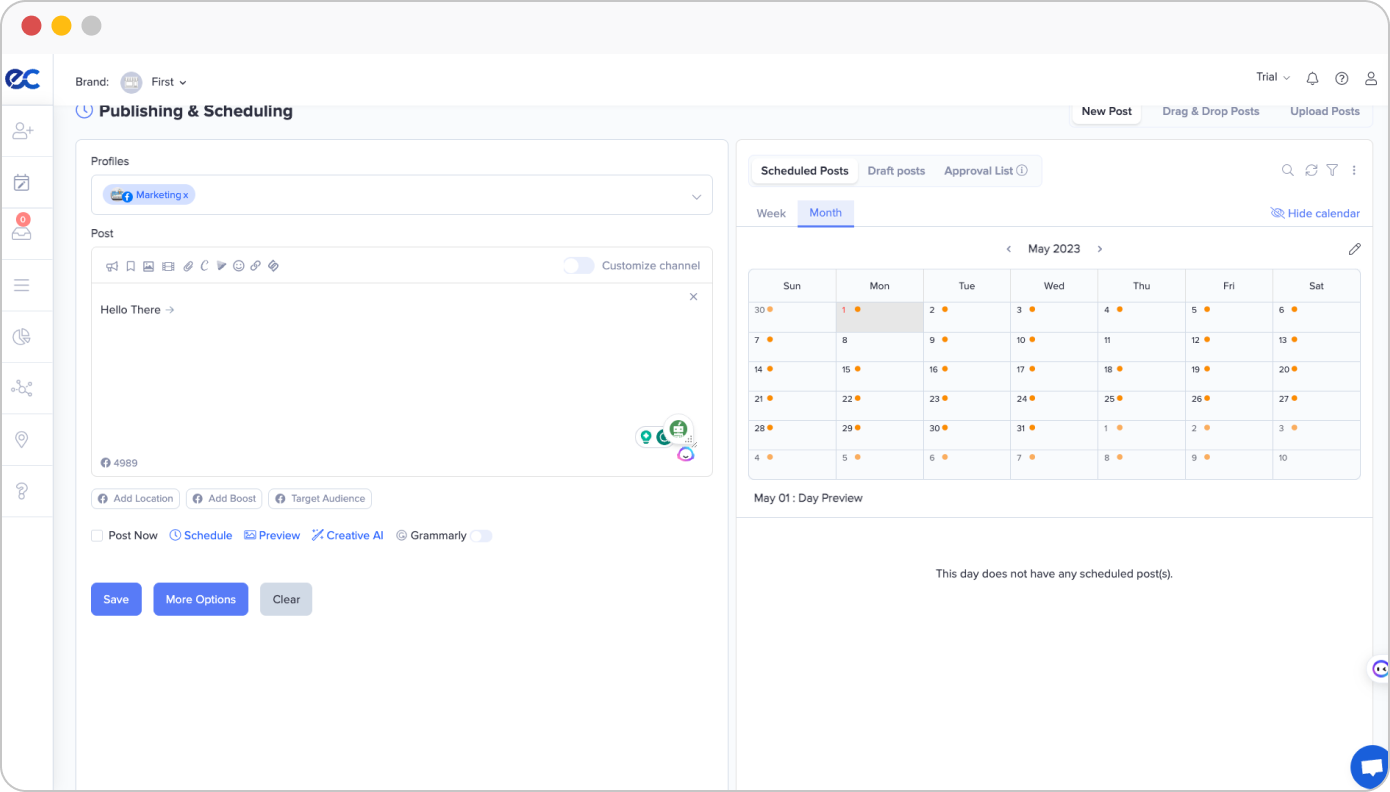Click the image icon in post toolbar
This screenshot has width=1390, height=792.
148,266
